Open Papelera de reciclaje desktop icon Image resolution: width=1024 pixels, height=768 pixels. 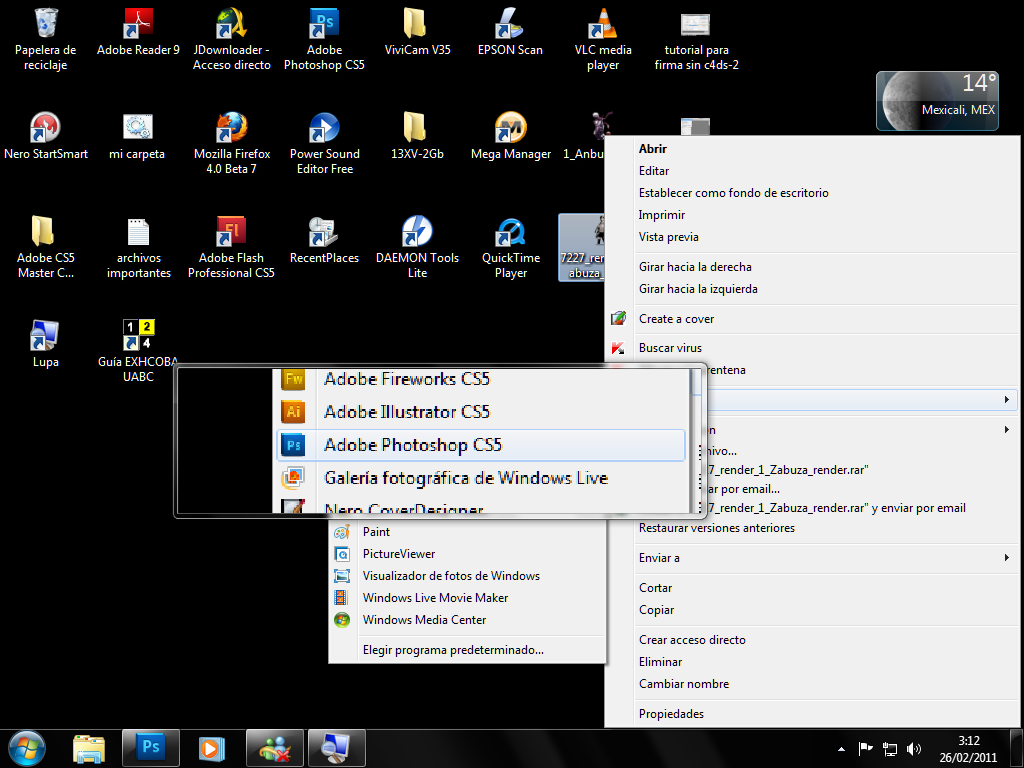pos(46,39)
